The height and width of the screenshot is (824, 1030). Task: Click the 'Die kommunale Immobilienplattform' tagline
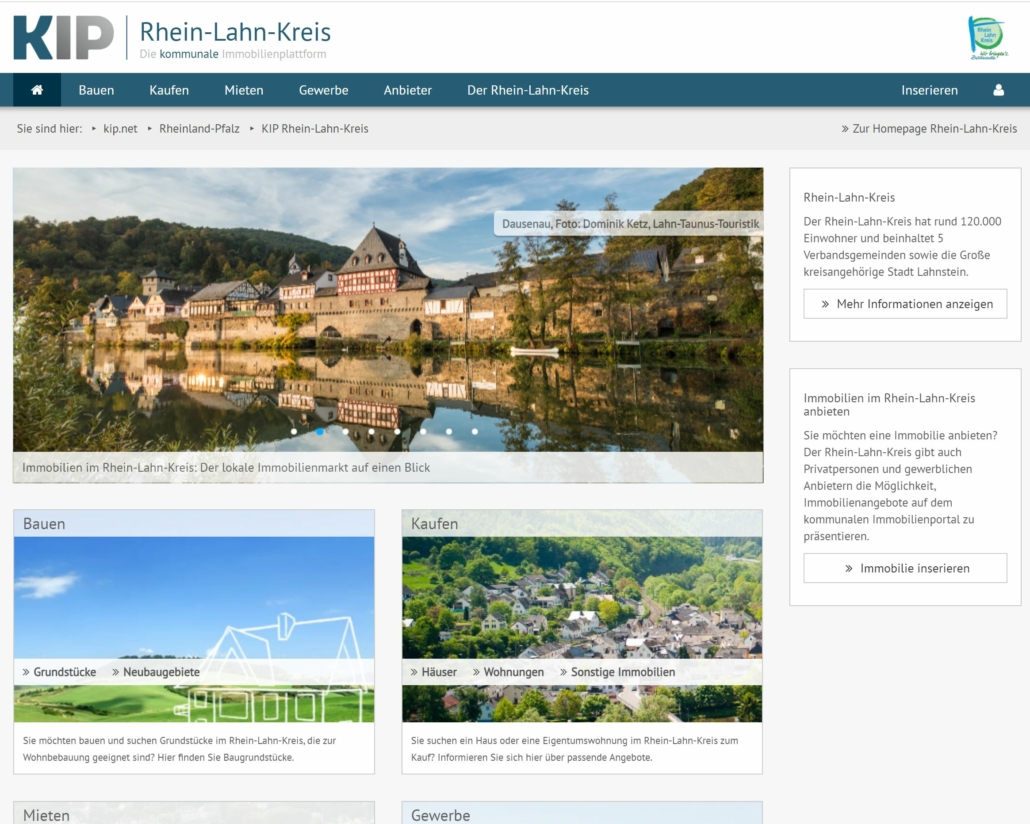233,54
